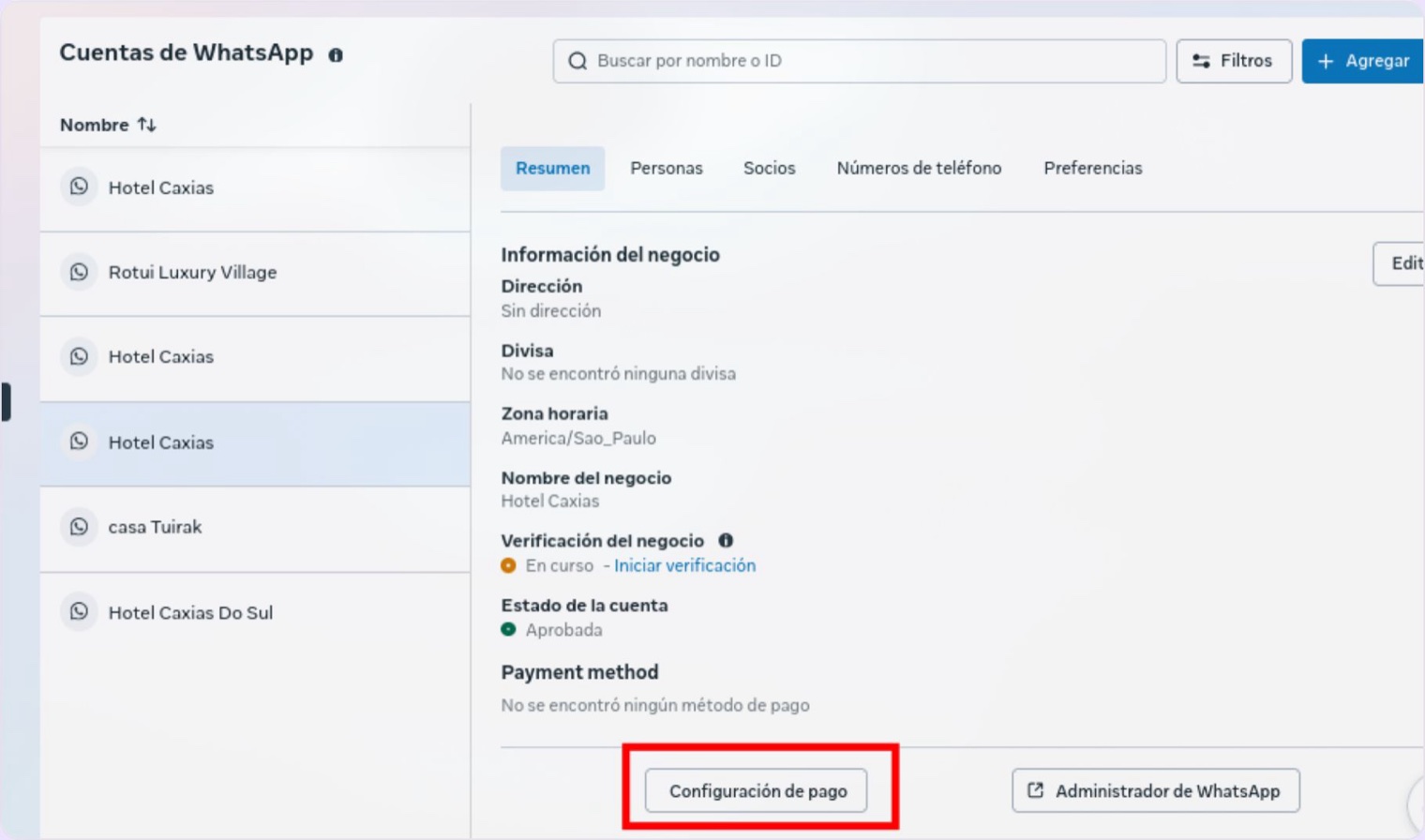Sort accounts using the arrows beside Nombre
The width and height of the screenshot is (1425, 840).
point(147,125)
